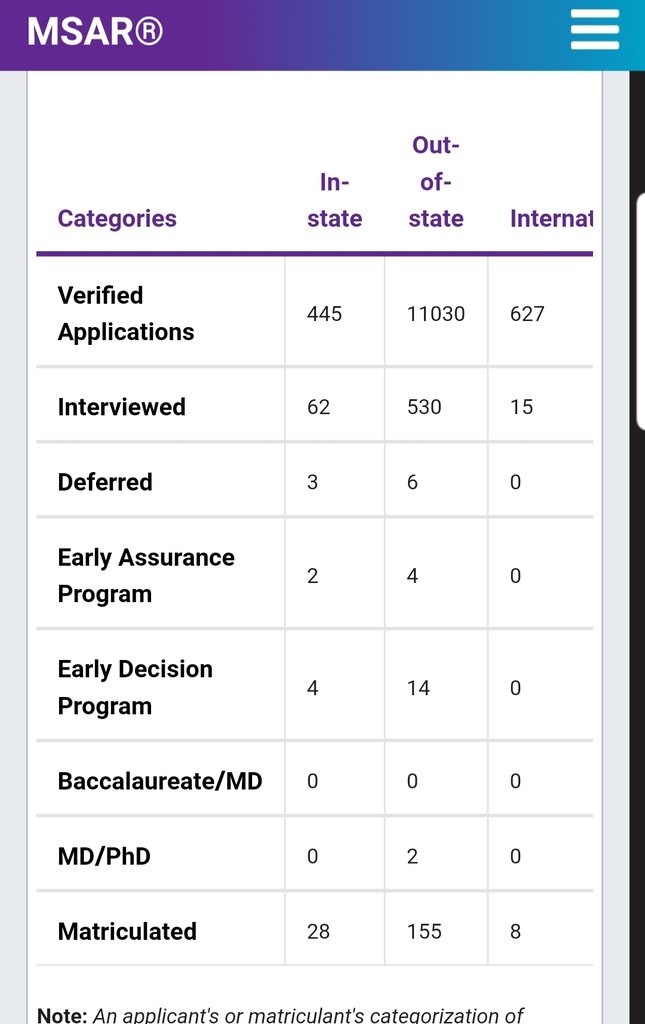Screen dimensions: 645x1024
Task: Click the 530 interviewed out-of-state value
Action: [424, 407]
